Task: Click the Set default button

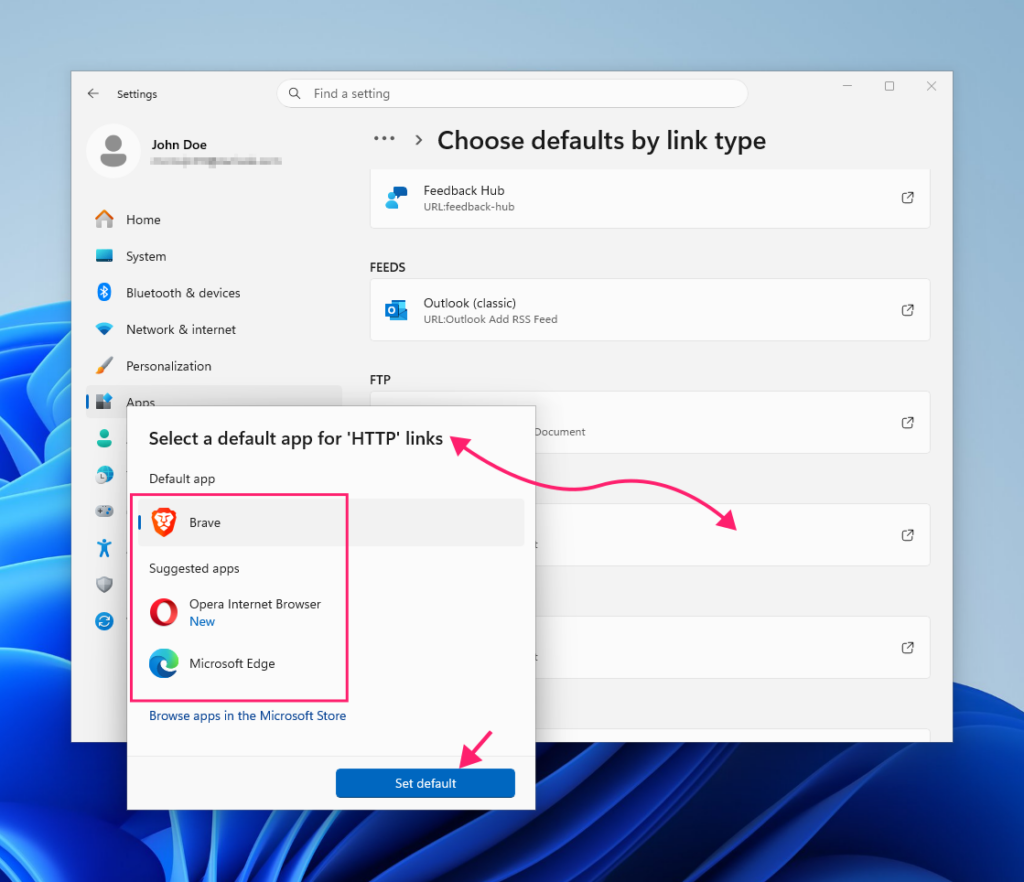Action: [x=425, y=783]
